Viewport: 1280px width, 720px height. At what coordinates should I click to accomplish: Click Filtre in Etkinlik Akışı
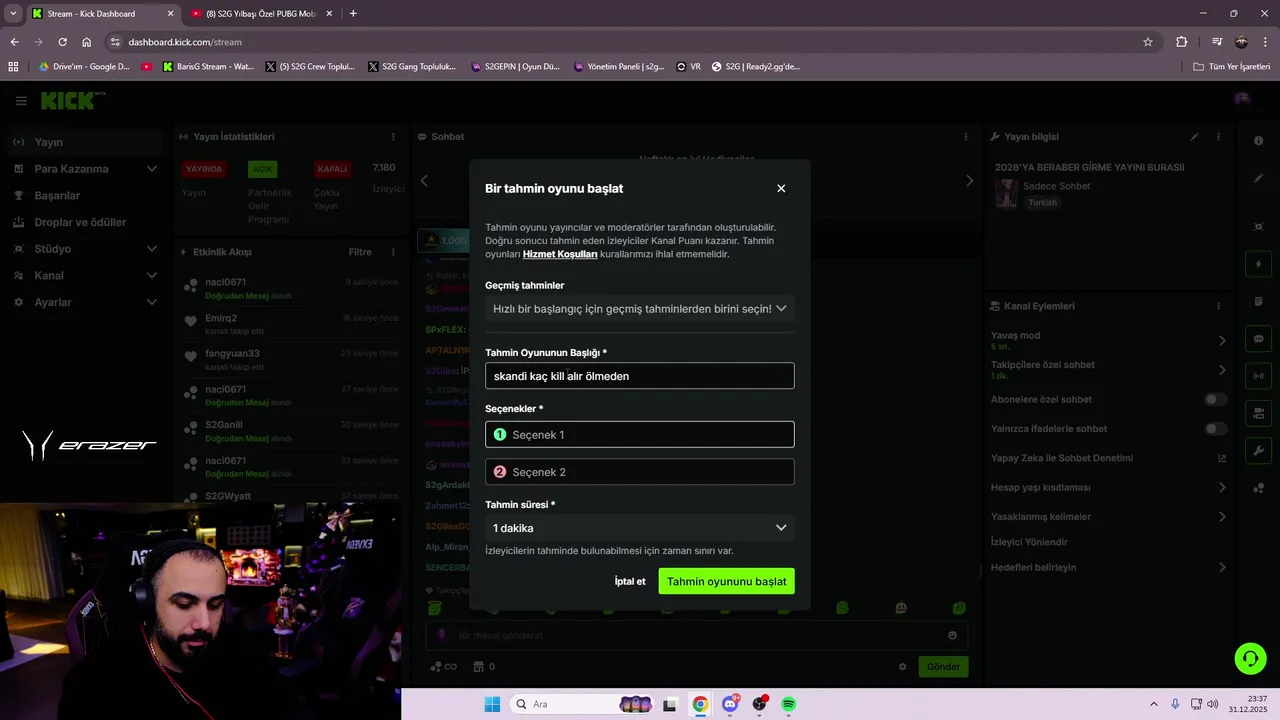(360, 252)
